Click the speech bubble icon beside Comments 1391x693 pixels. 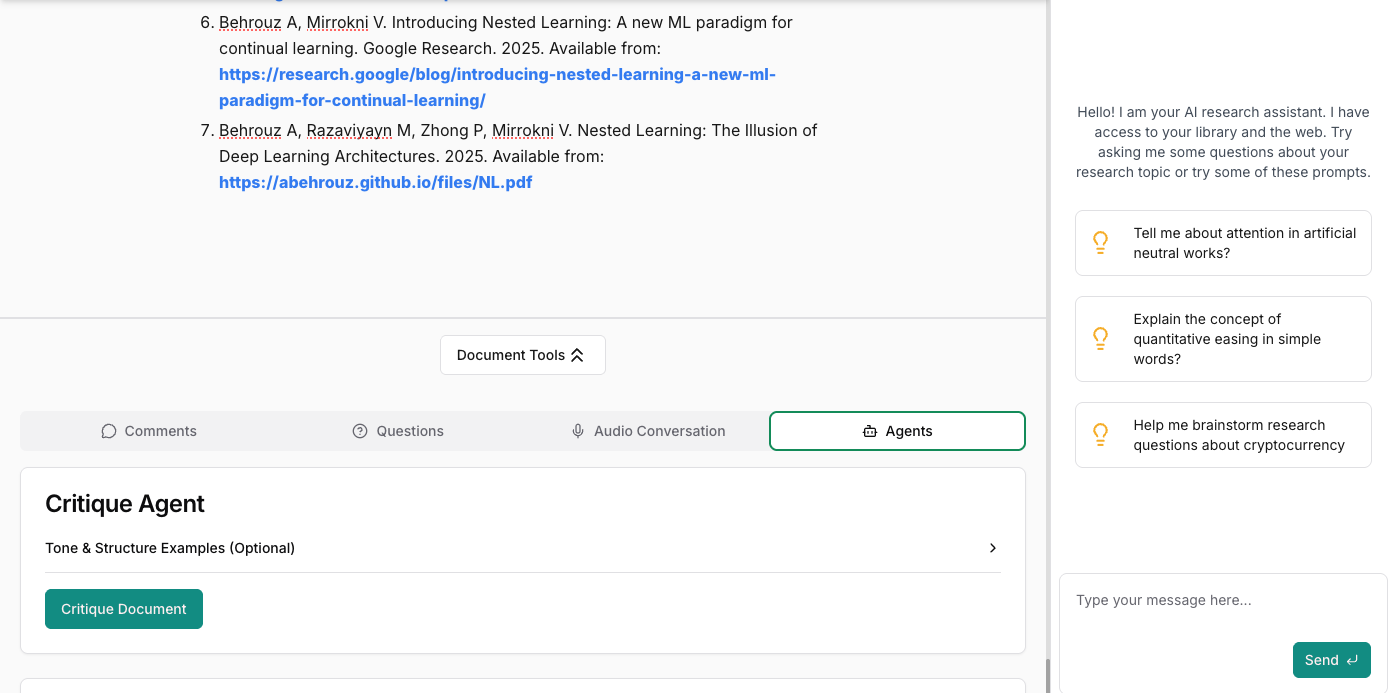pyautogui.click(x=109, y=431)
